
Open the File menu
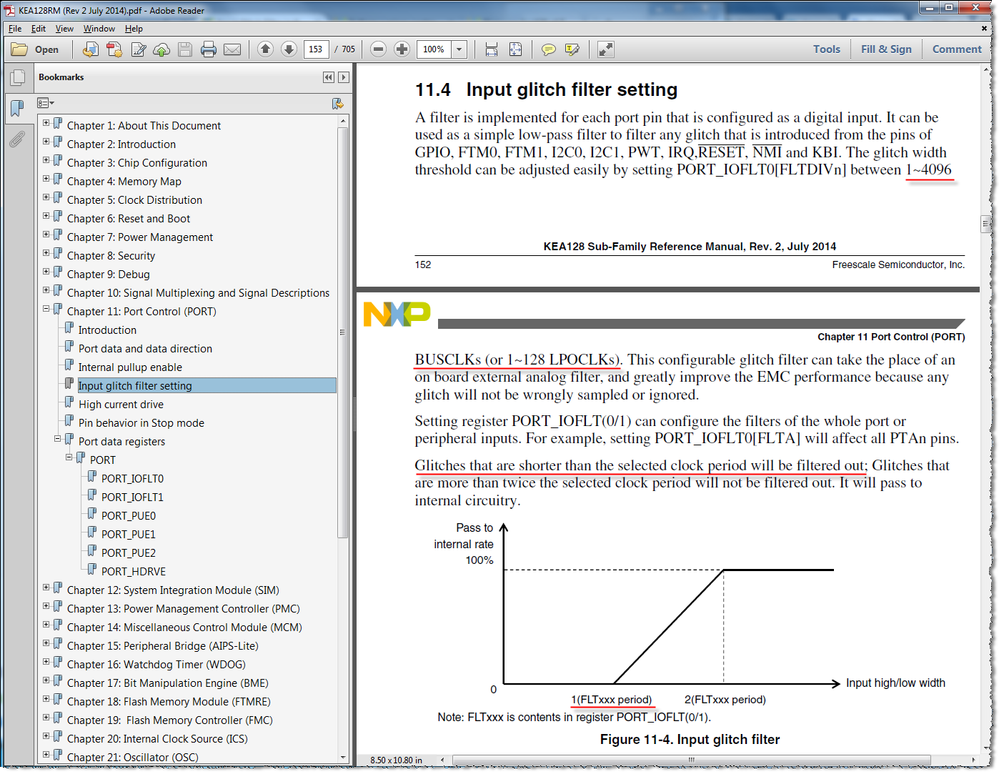(15, 29)
